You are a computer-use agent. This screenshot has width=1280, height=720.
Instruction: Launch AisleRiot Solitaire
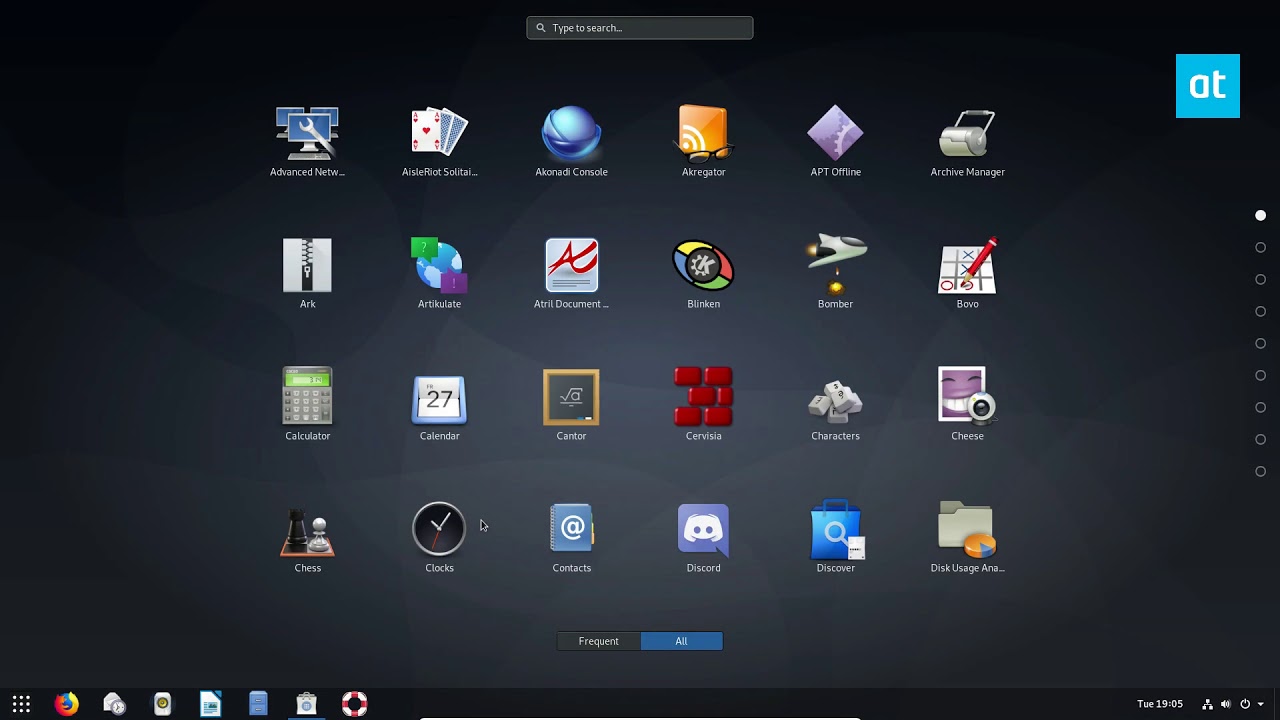(x=439, y=134)
